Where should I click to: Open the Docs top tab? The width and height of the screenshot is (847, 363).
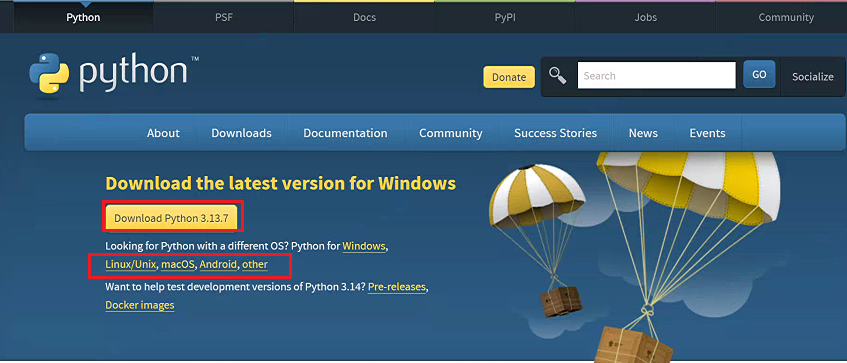coord(364,17)
